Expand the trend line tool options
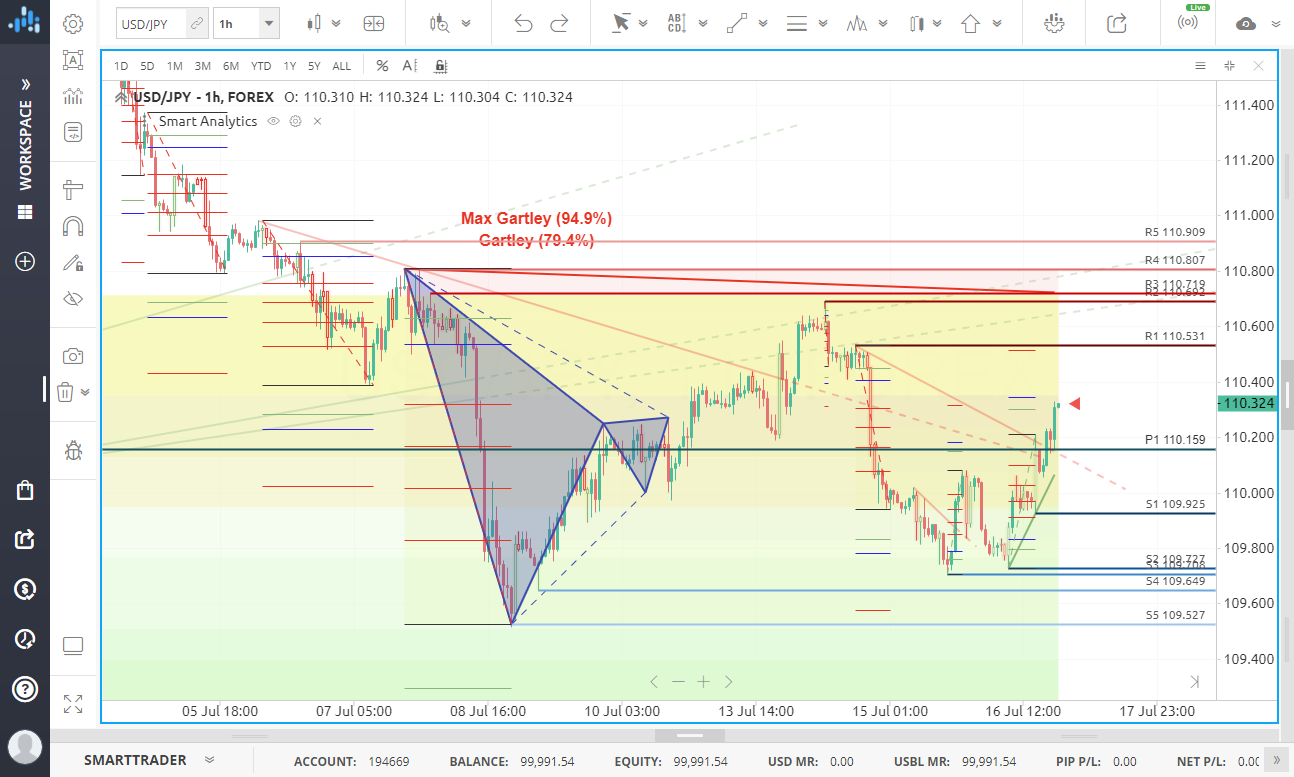 click(x=764, y=23)
